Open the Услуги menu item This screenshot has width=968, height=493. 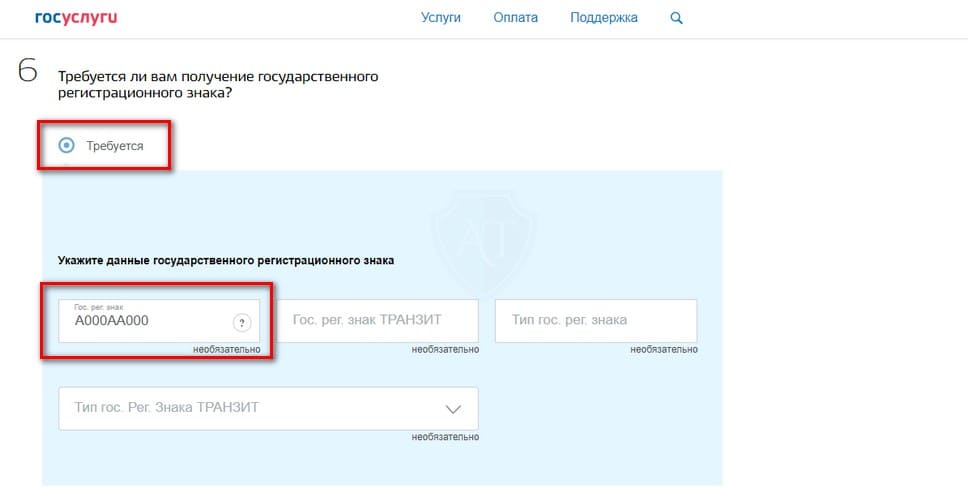point(442,18)
